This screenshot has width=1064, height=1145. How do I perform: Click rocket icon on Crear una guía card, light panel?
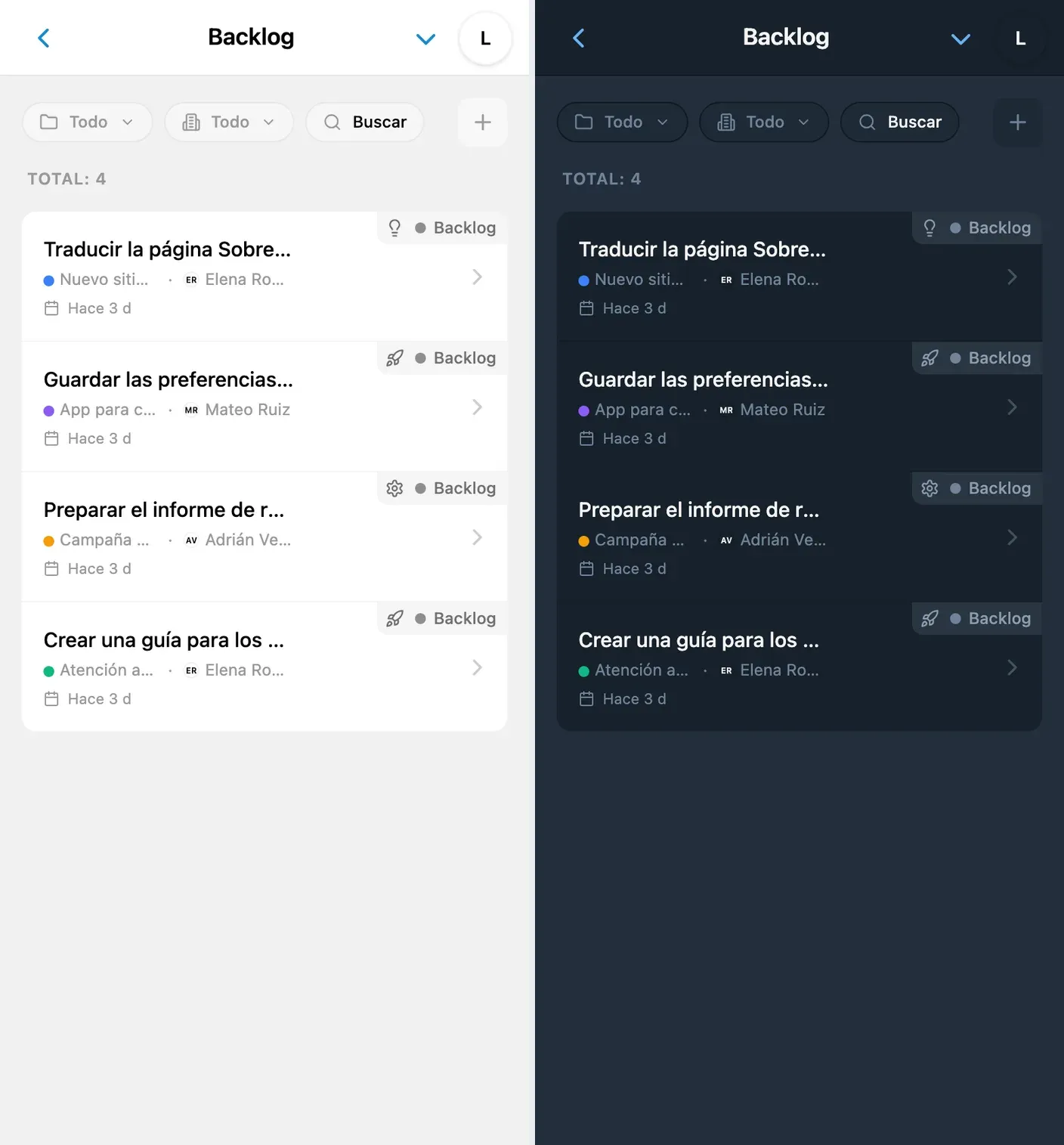coord(394,619)
